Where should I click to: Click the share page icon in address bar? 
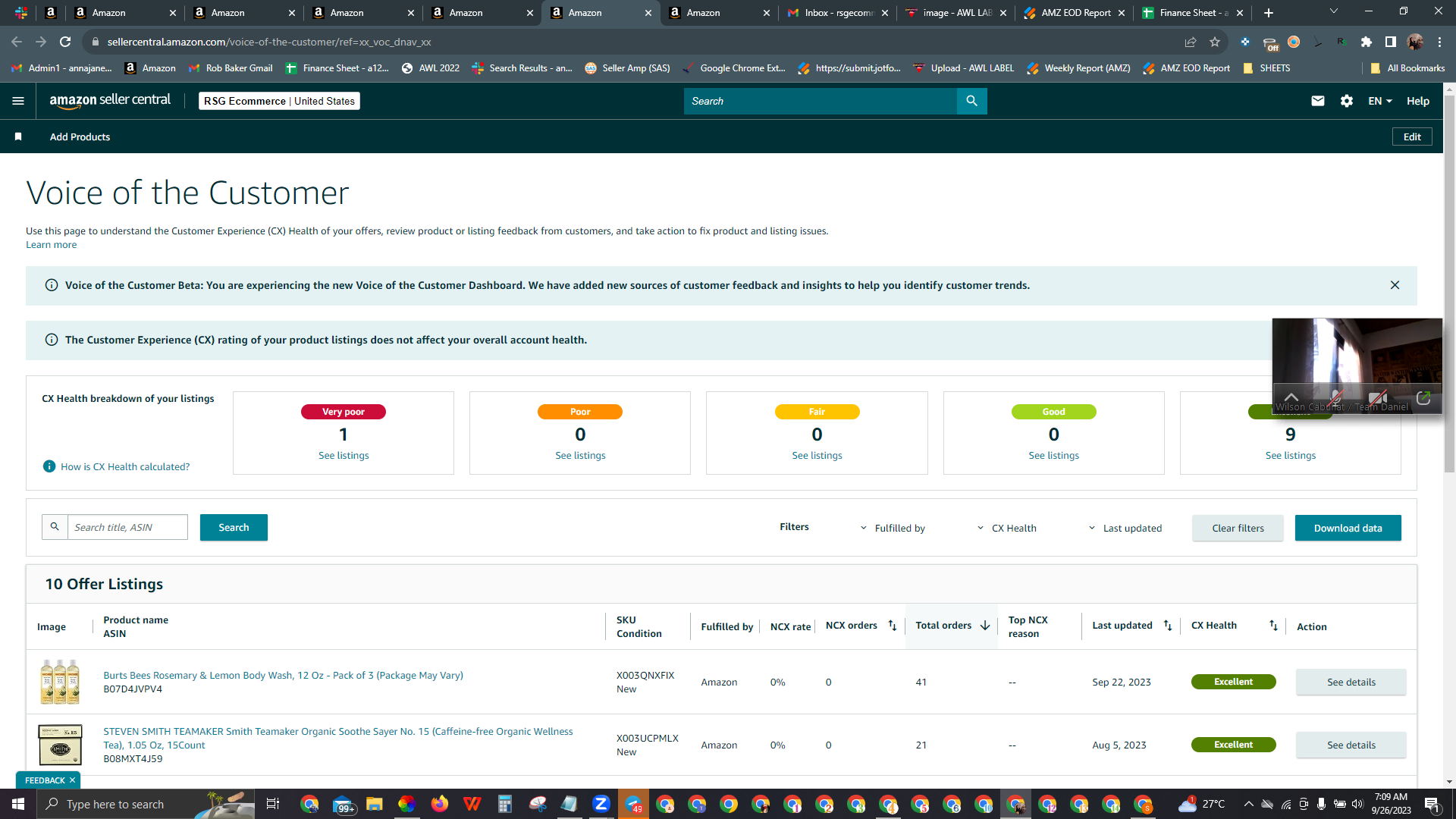click(1191, 42)
